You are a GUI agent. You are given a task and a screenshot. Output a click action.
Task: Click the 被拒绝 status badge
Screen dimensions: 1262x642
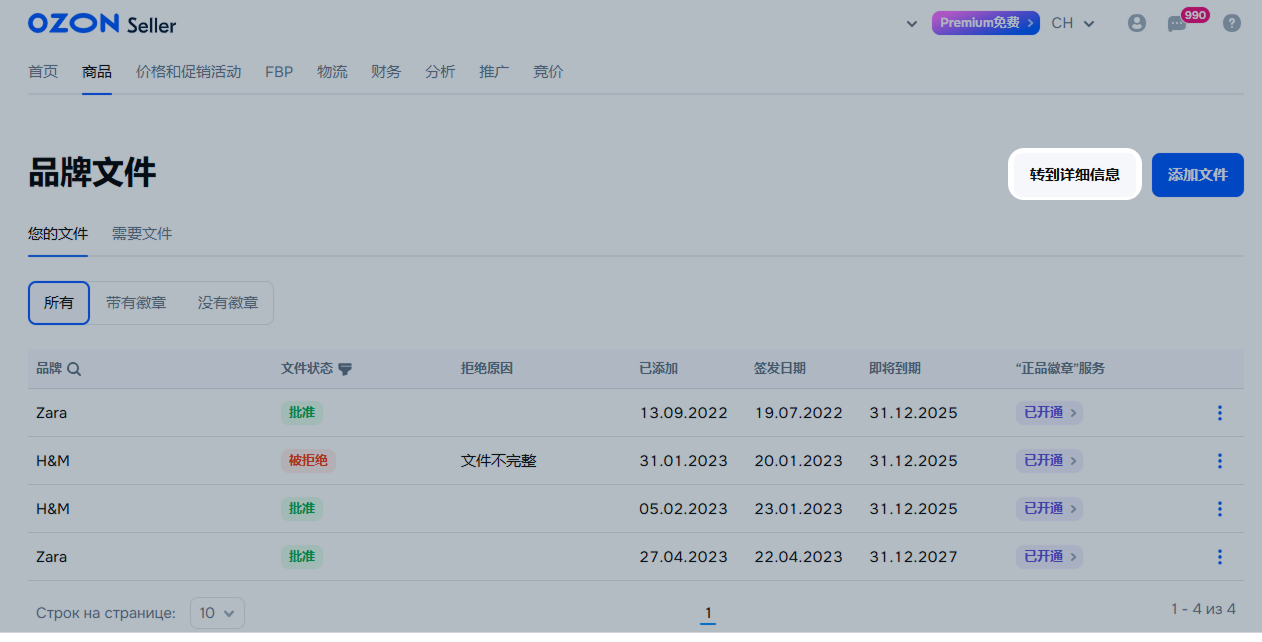click(308, 461)
